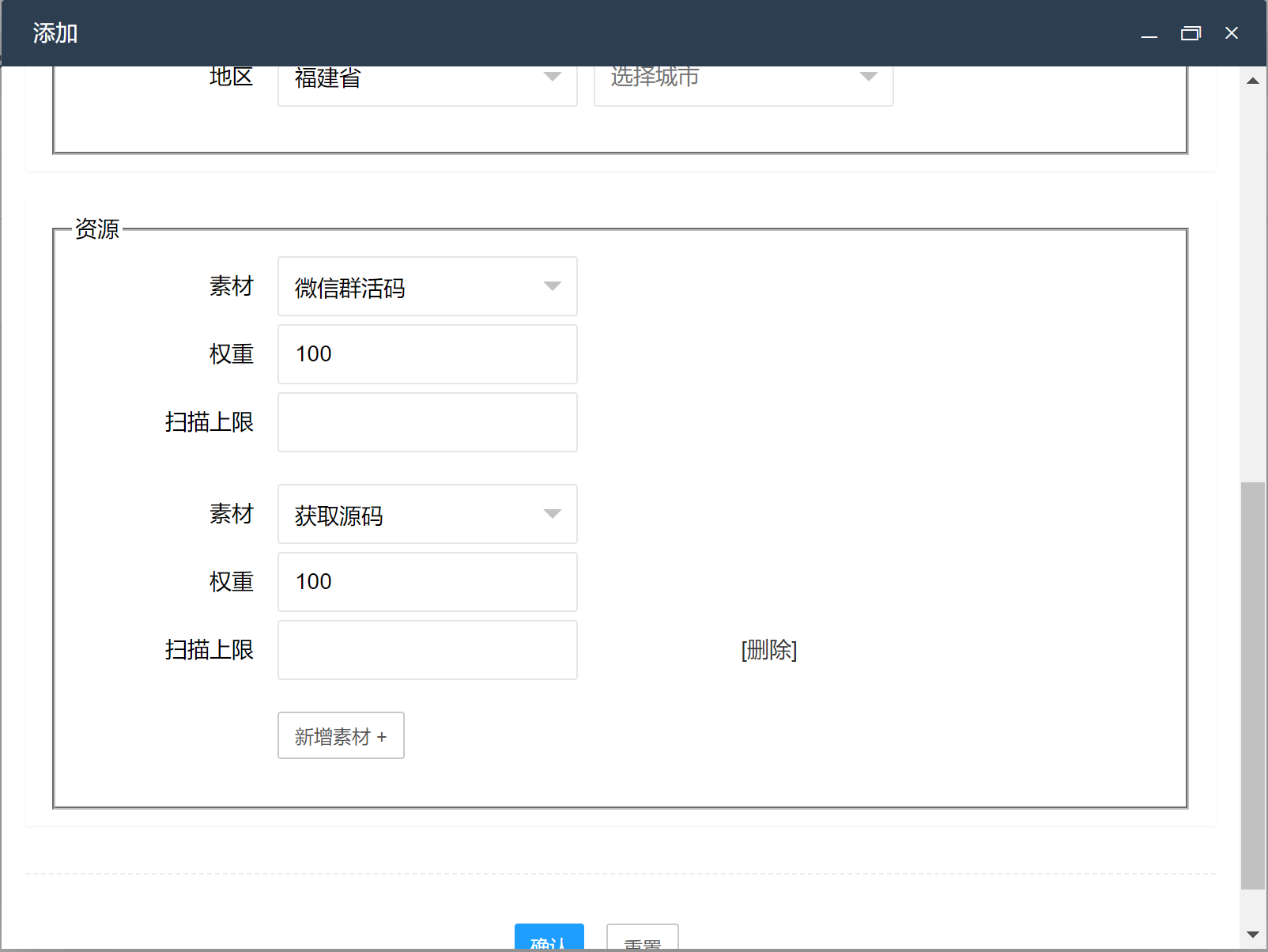This screenshot has height=952, width=1268.
Task: Click the 重置 reset button
Action: coord(642,939)
